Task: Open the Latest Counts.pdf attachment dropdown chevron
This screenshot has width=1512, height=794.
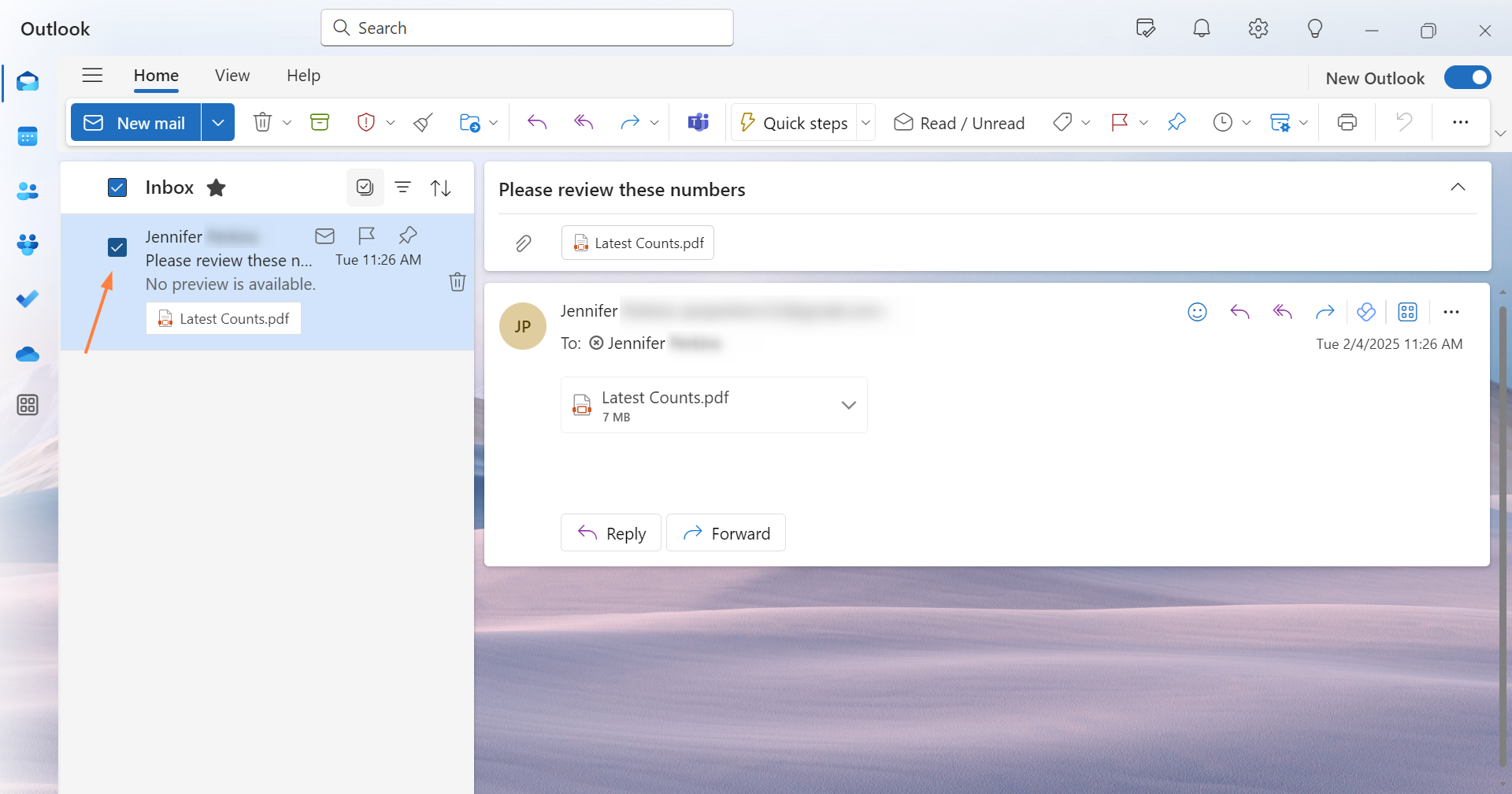Action: click(x=848, y=405)
